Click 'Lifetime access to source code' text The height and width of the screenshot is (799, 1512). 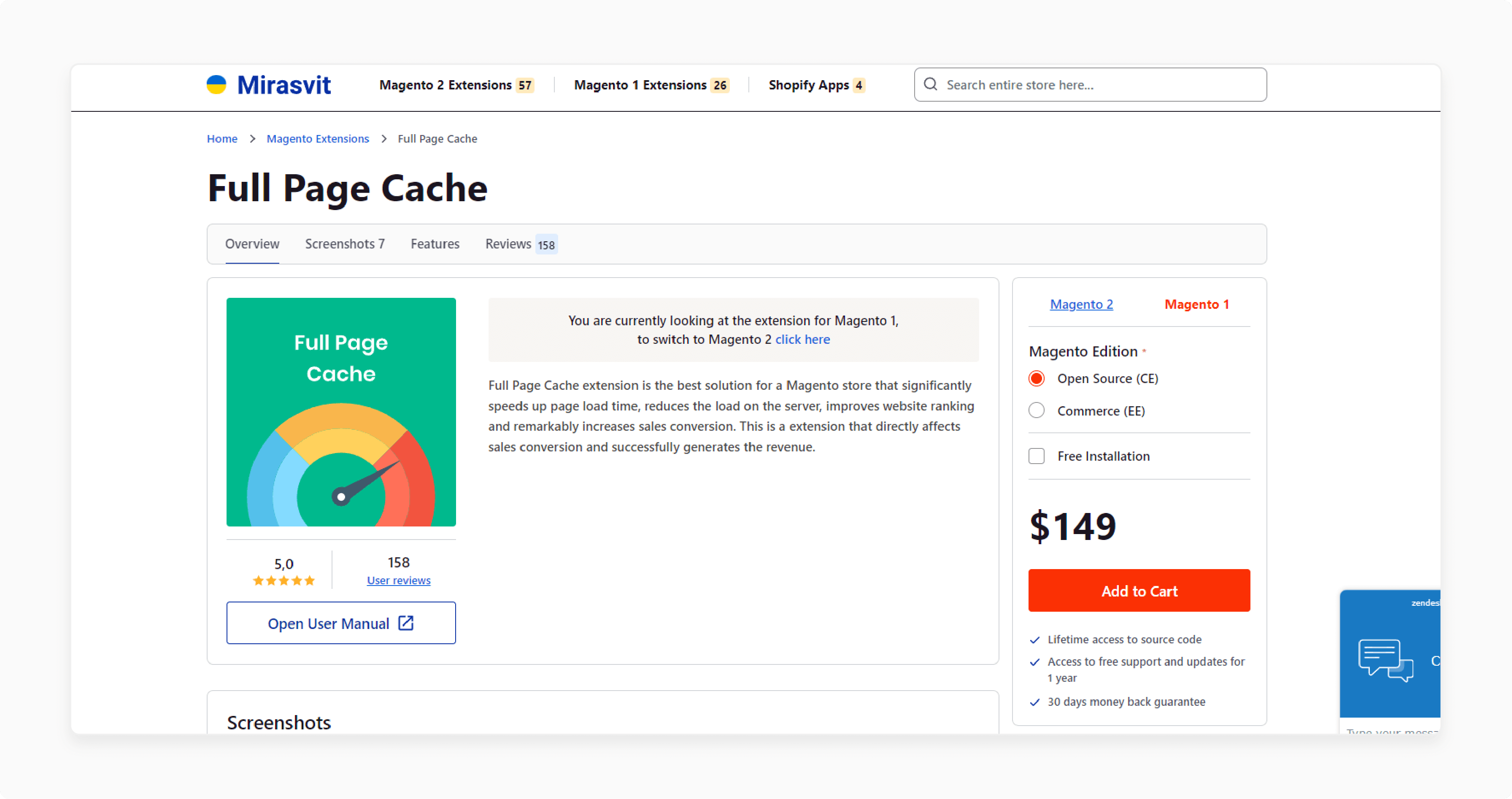(x=1124, y=639)
